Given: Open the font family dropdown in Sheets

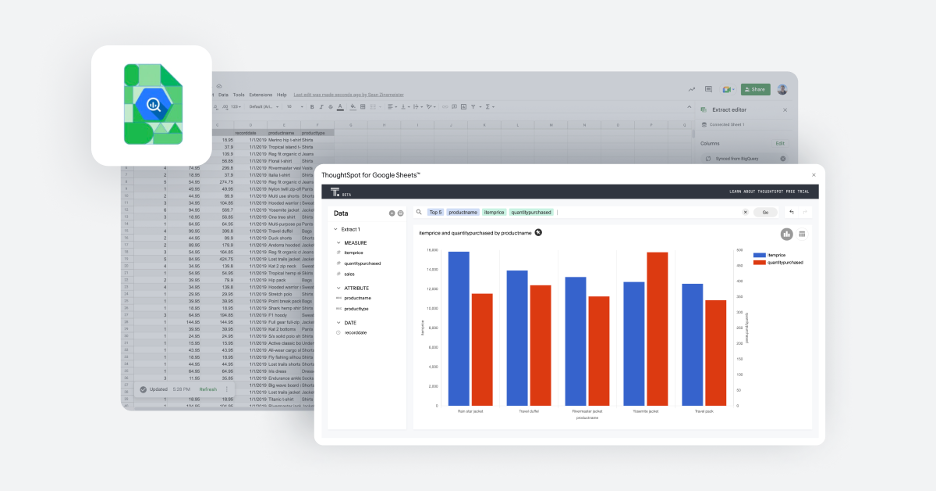Looking at the screenshot, I should [x=264, y=107].
